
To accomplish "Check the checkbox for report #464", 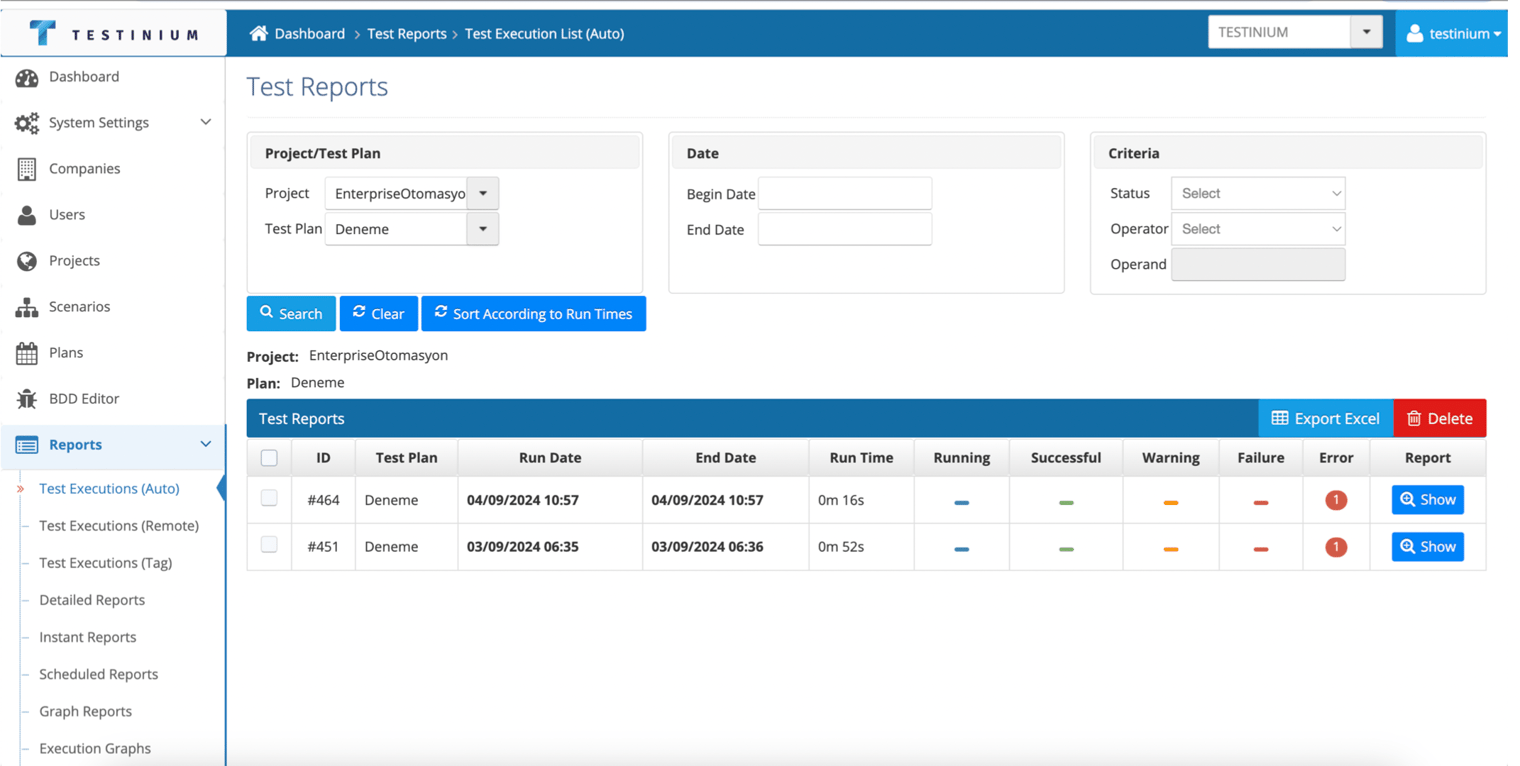I will pos(269,498).
